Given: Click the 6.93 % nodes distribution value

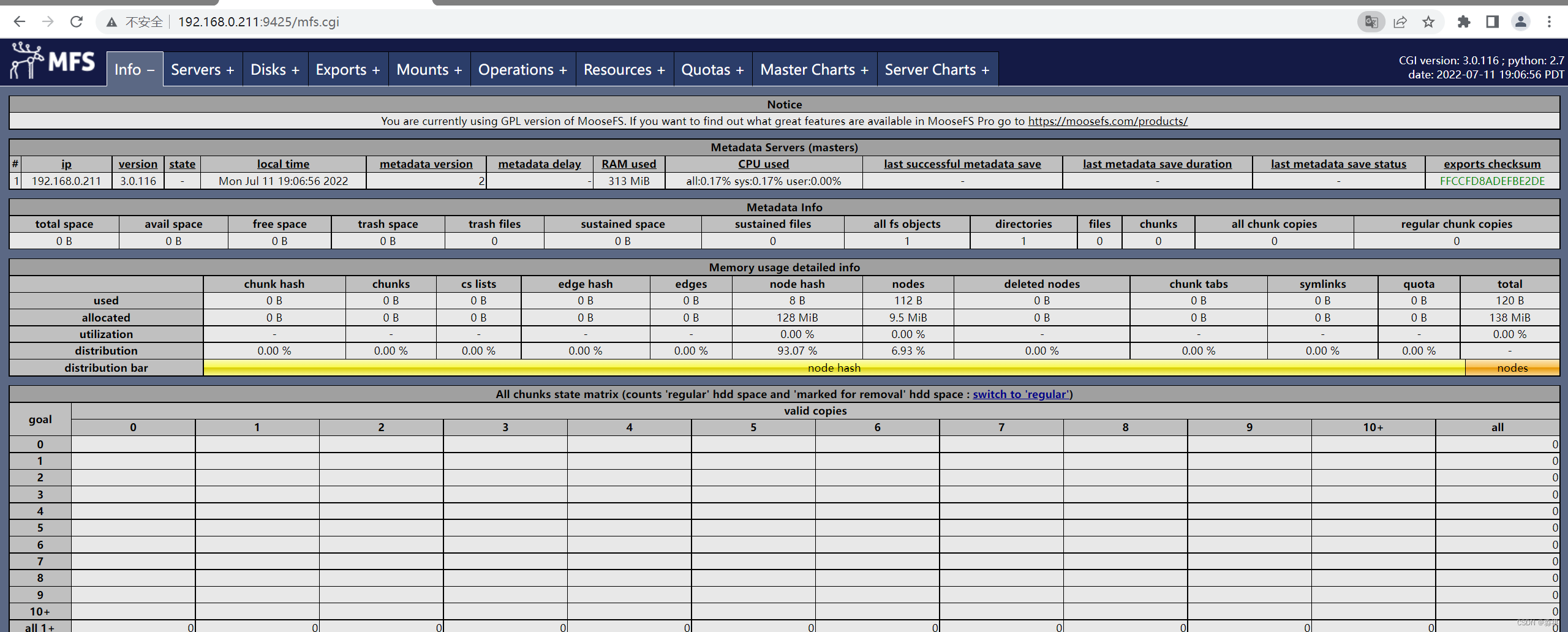Looking at the screenshot, I should click(908, 350).
